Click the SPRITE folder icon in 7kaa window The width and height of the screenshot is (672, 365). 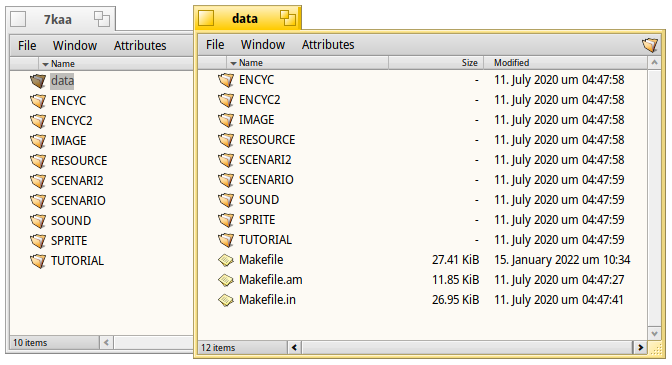tap(38, 241)
